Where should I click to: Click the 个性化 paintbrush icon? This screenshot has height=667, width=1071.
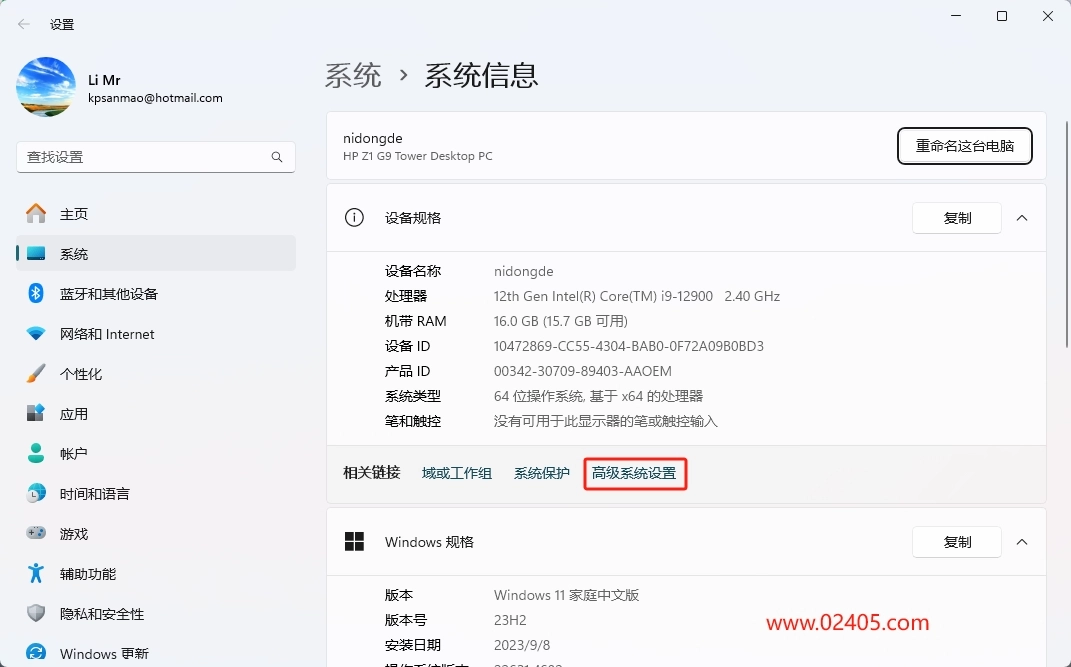pyautogui.click(x=36, y=373)
